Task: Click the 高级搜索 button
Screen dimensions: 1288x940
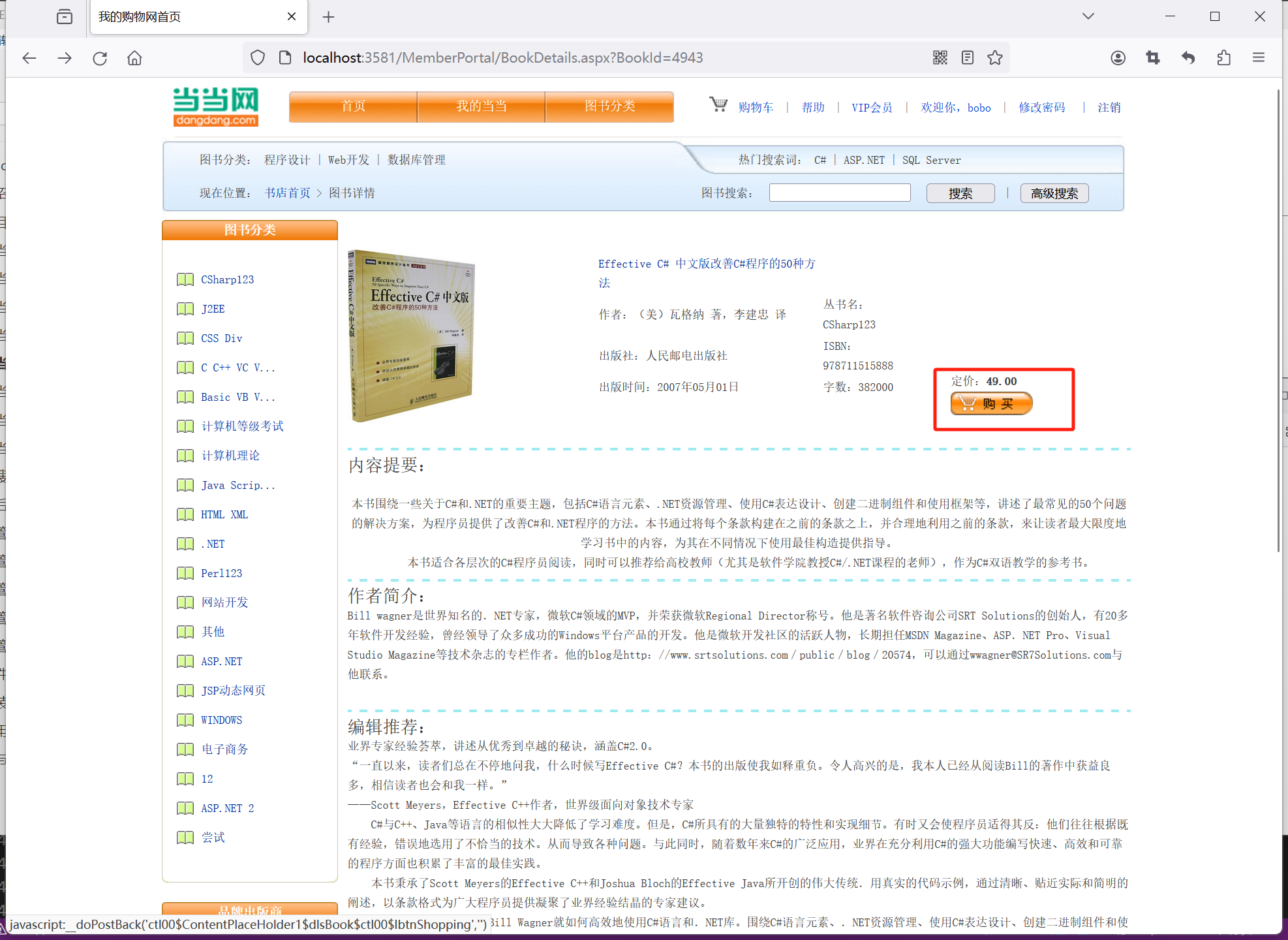Action: point(1054,193)
